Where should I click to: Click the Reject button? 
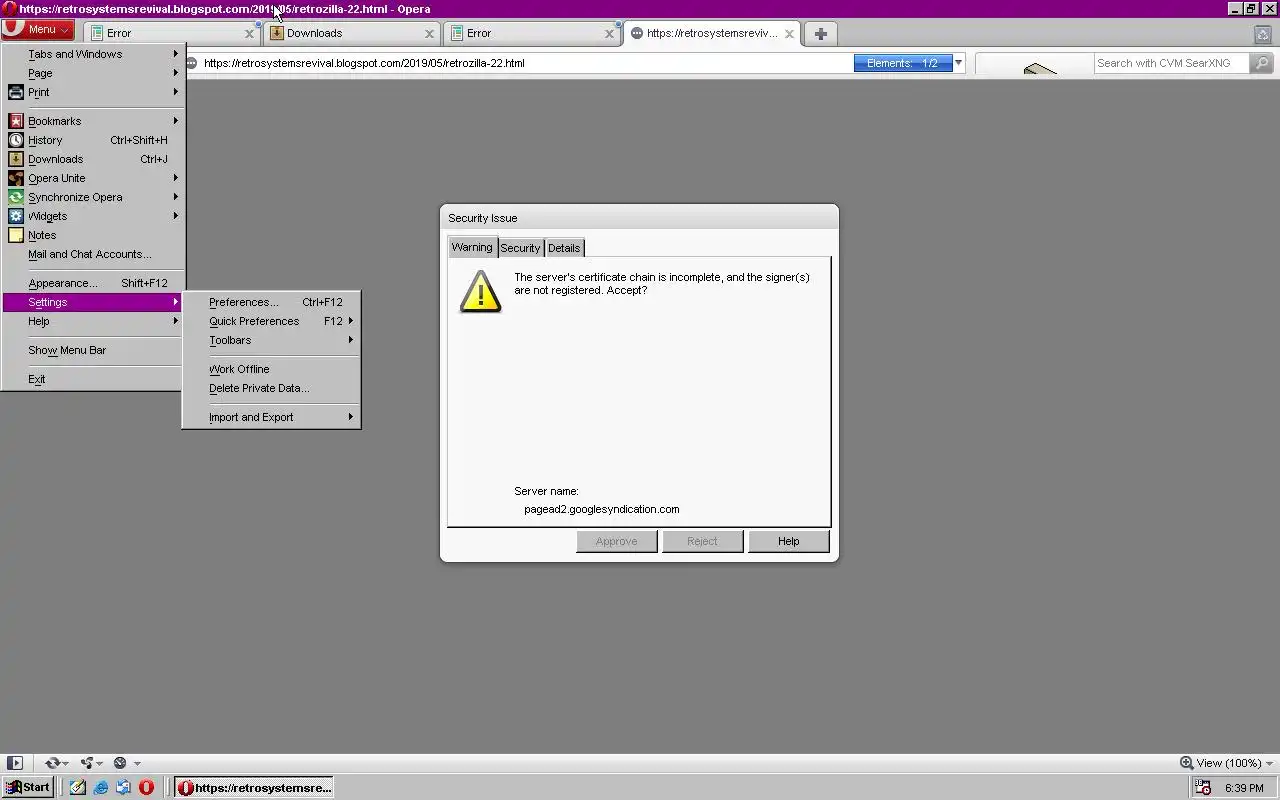(702, 541)
